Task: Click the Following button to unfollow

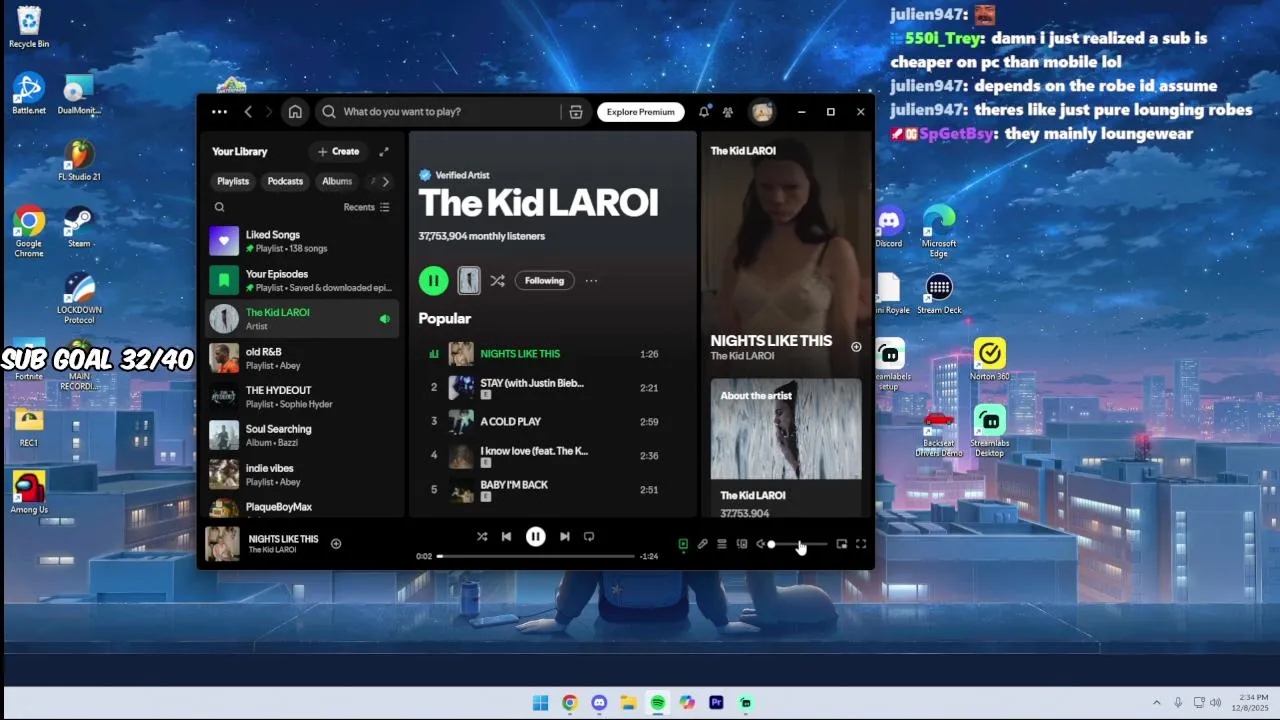Action: click(x=544, y=281)
